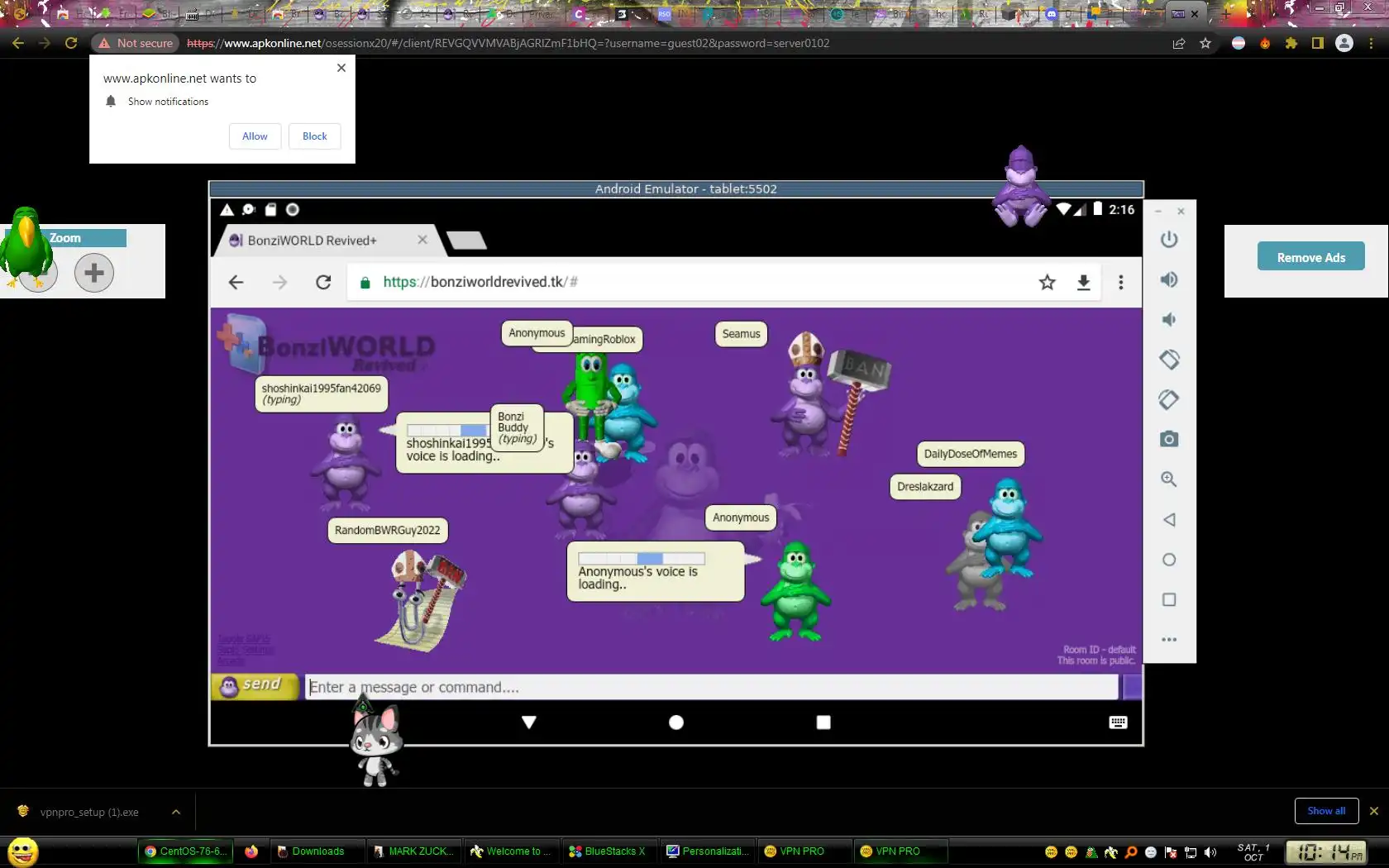1389x868 pixels.
Task: Open BlueStacks X from the taskbar
Action: (x=610, y=851)
